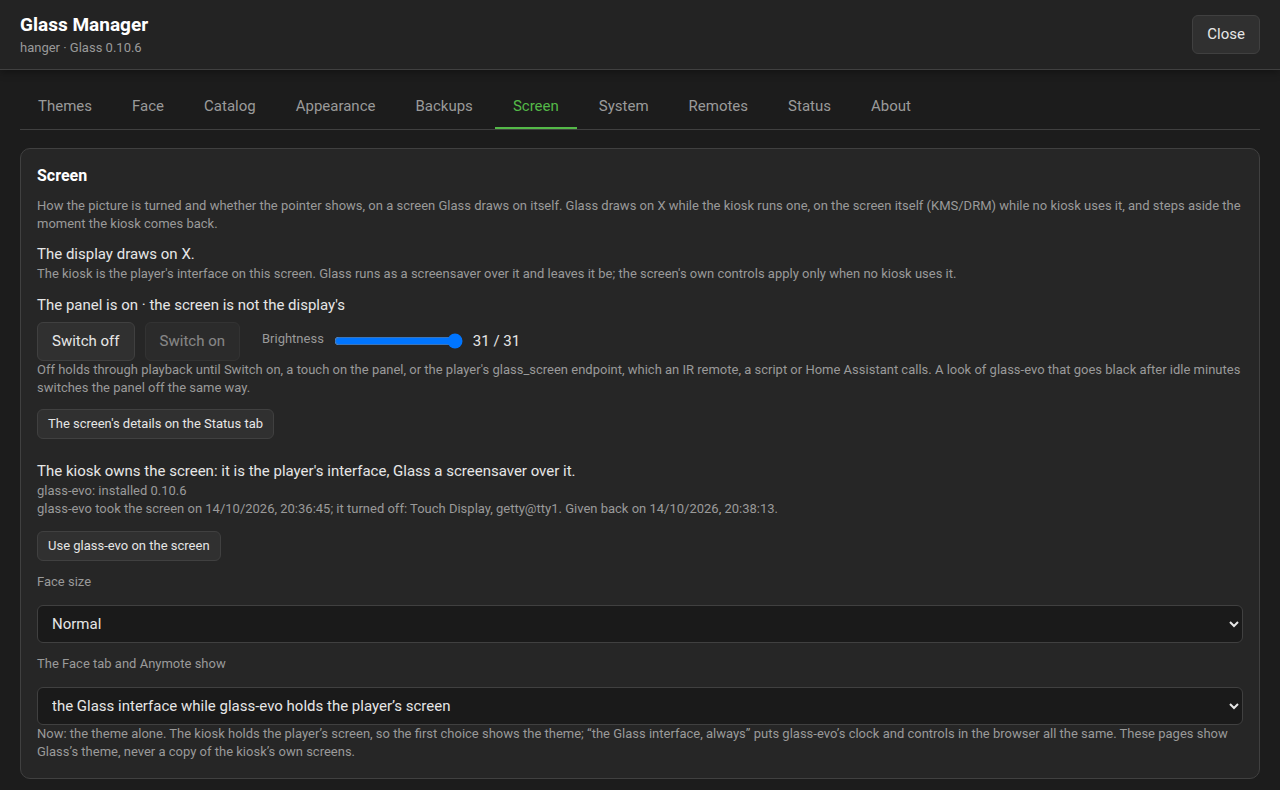Open the Face tab and Anymote show dropdown
The height and width of the screenshot is (790, 1280).
coord(640,706)
